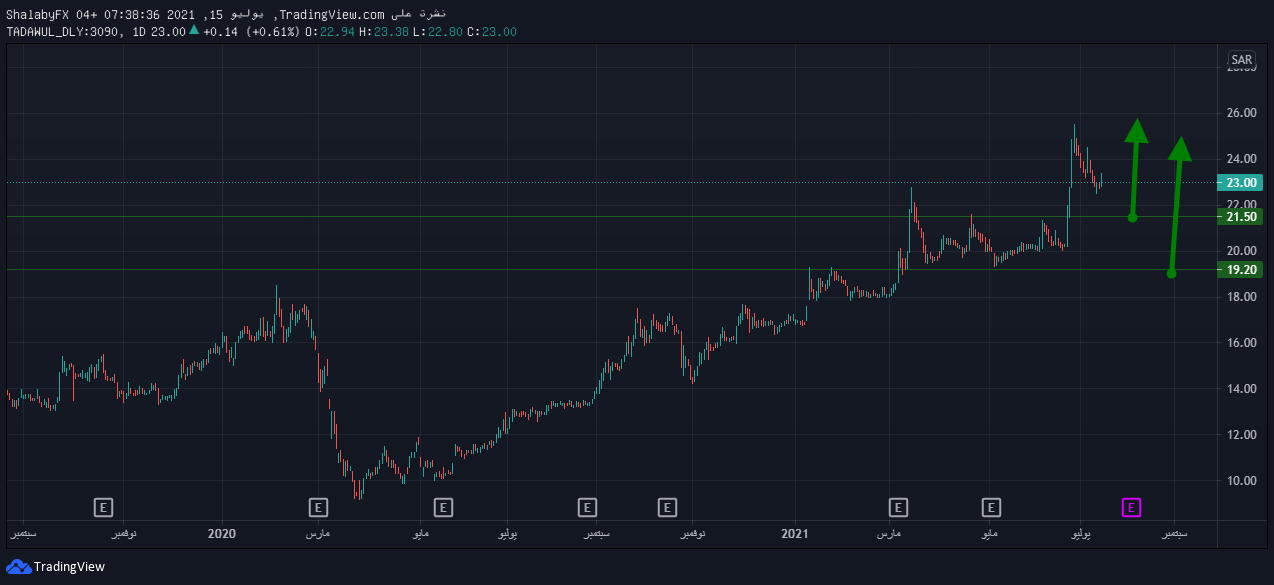This screenshot has height=585, width=1274.
Task: Click the earliest E marker in late 2019
Action: 104,507
